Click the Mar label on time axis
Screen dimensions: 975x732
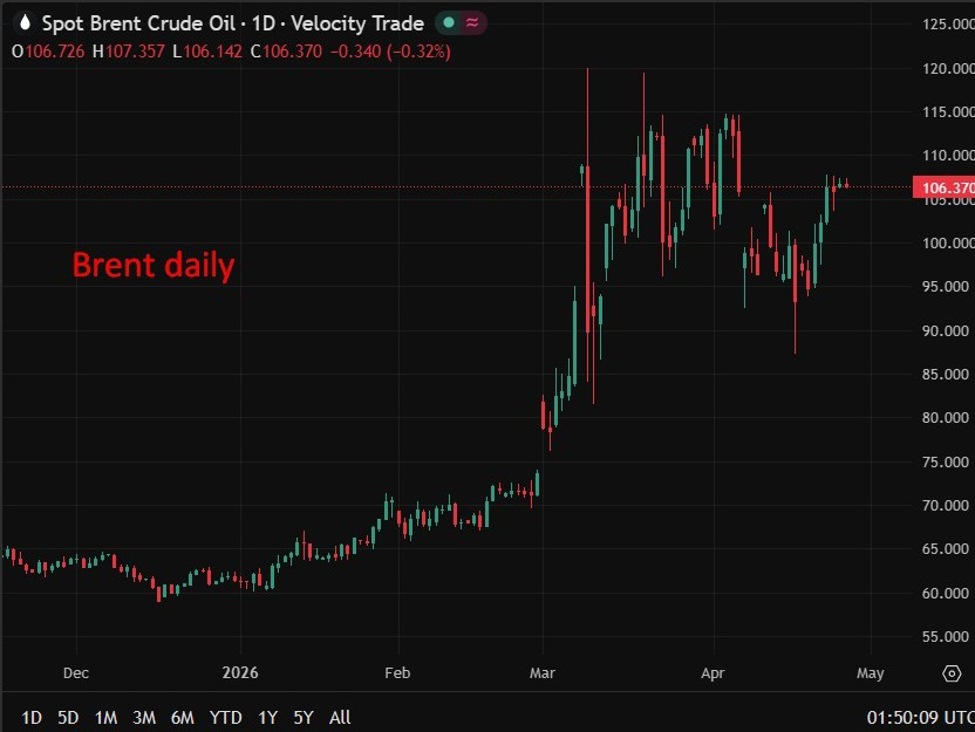click(x=542, y=673)
